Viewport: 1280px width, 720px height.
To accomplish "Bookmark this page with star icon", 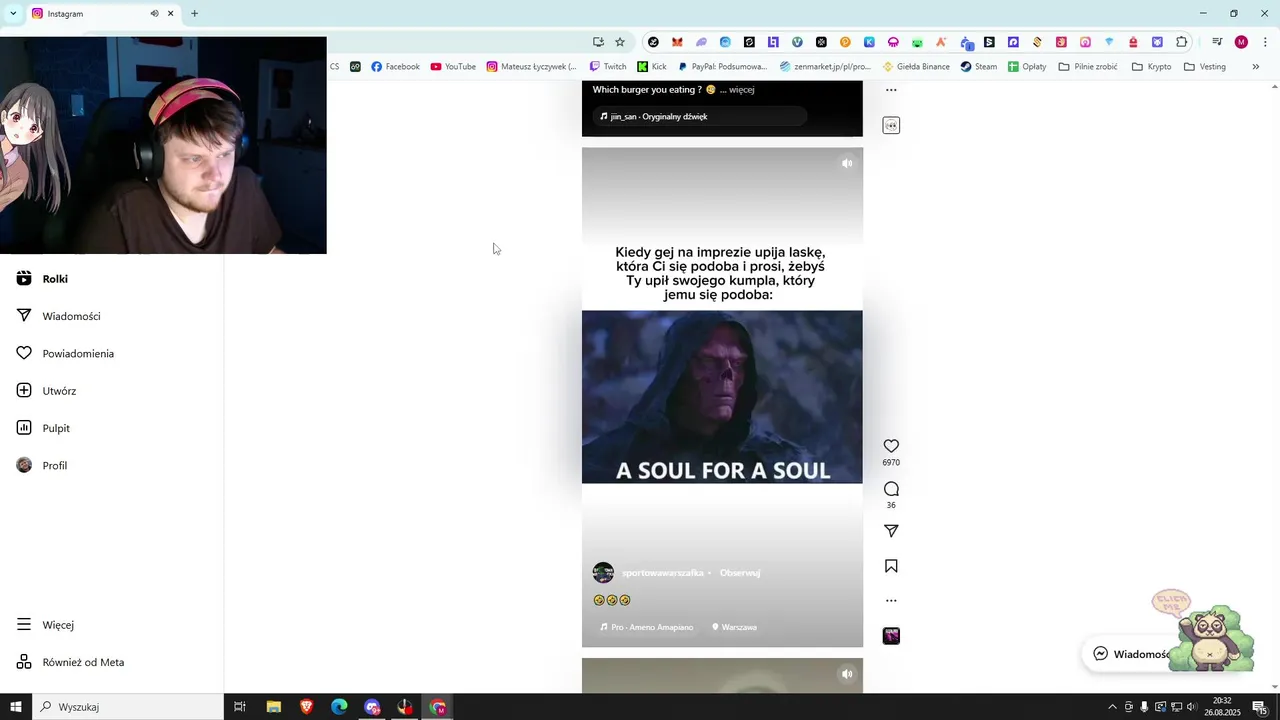I will [620, 42].
